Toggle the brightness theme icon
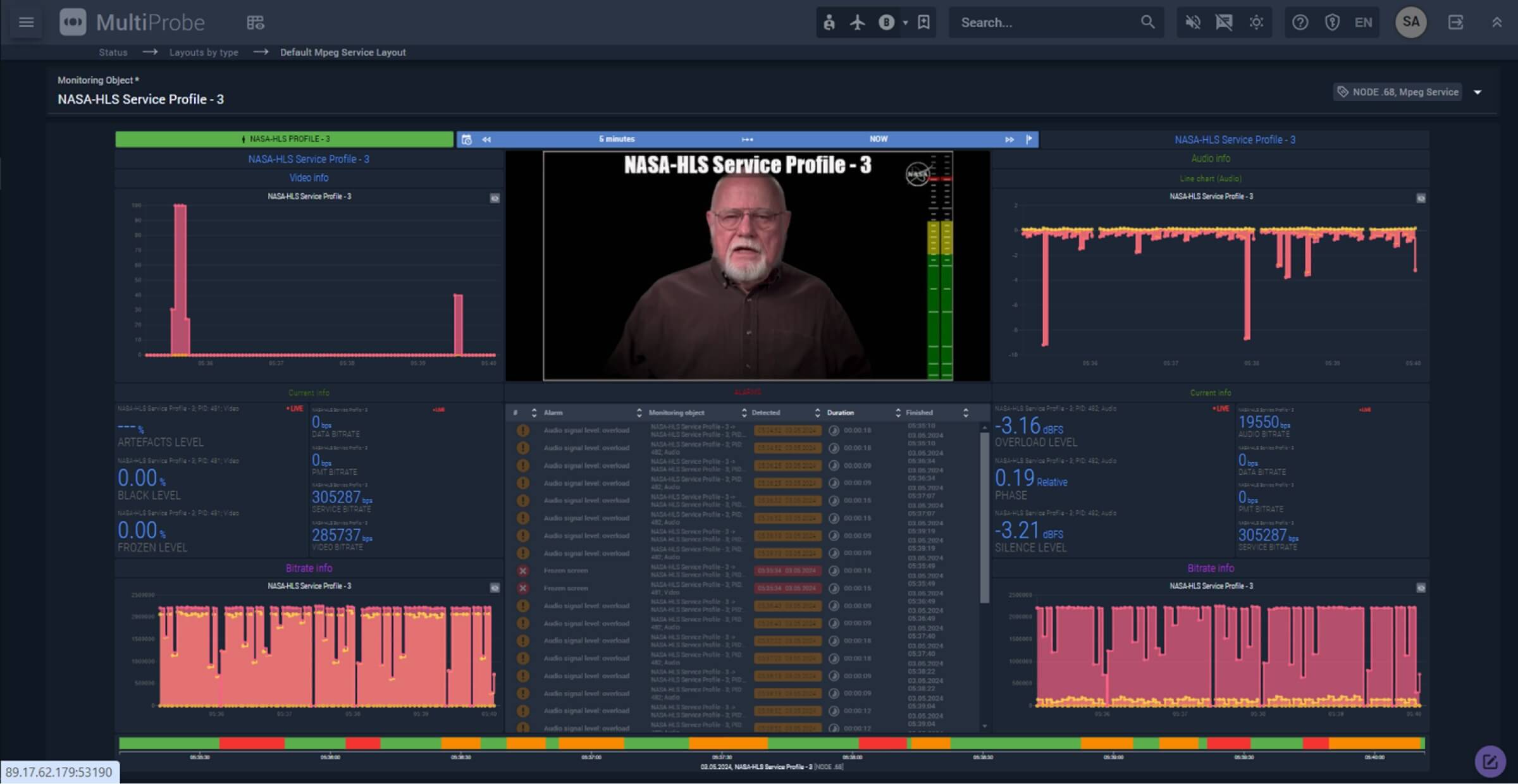1518x784 pixels. click(x=1256, y=23)
